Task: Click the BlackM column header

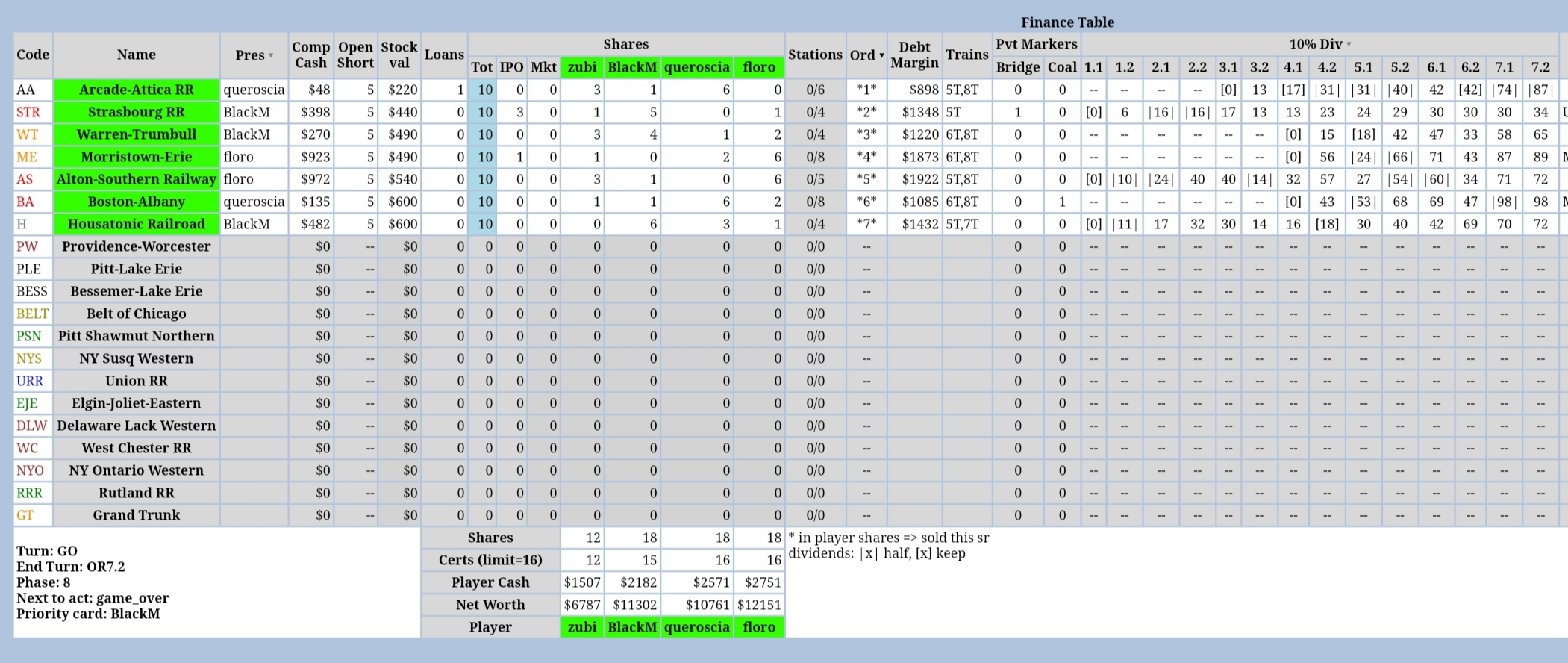Action: [632, 67]
